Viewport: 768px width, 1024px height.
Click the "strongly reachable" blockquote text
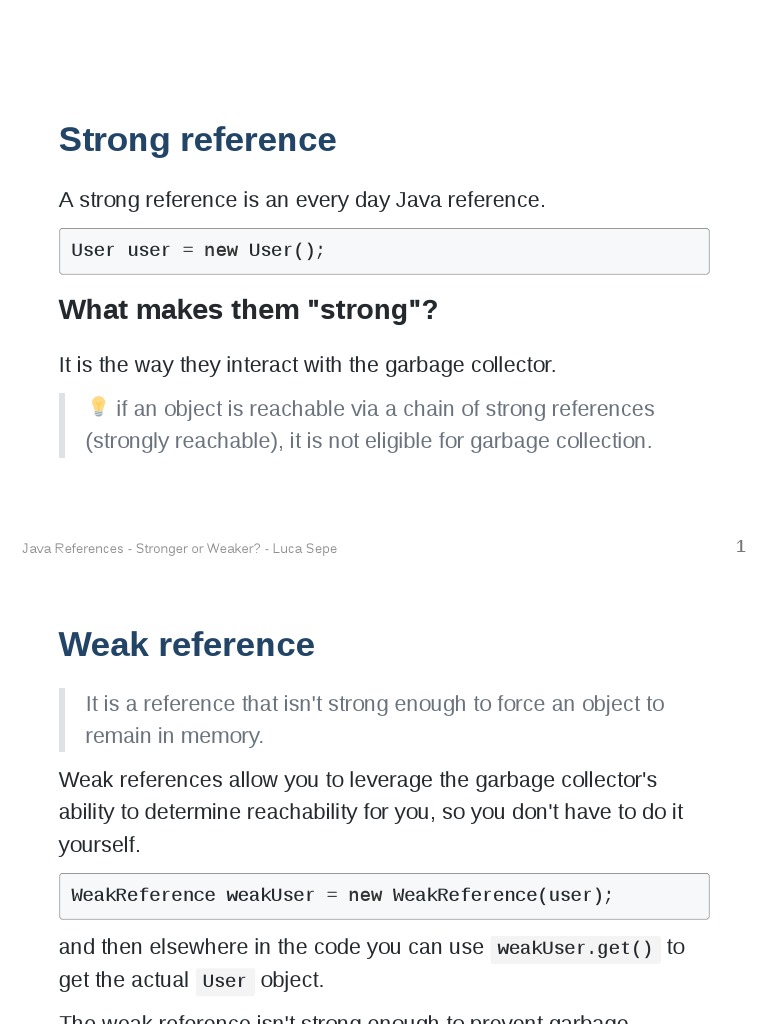pos(368,441)
